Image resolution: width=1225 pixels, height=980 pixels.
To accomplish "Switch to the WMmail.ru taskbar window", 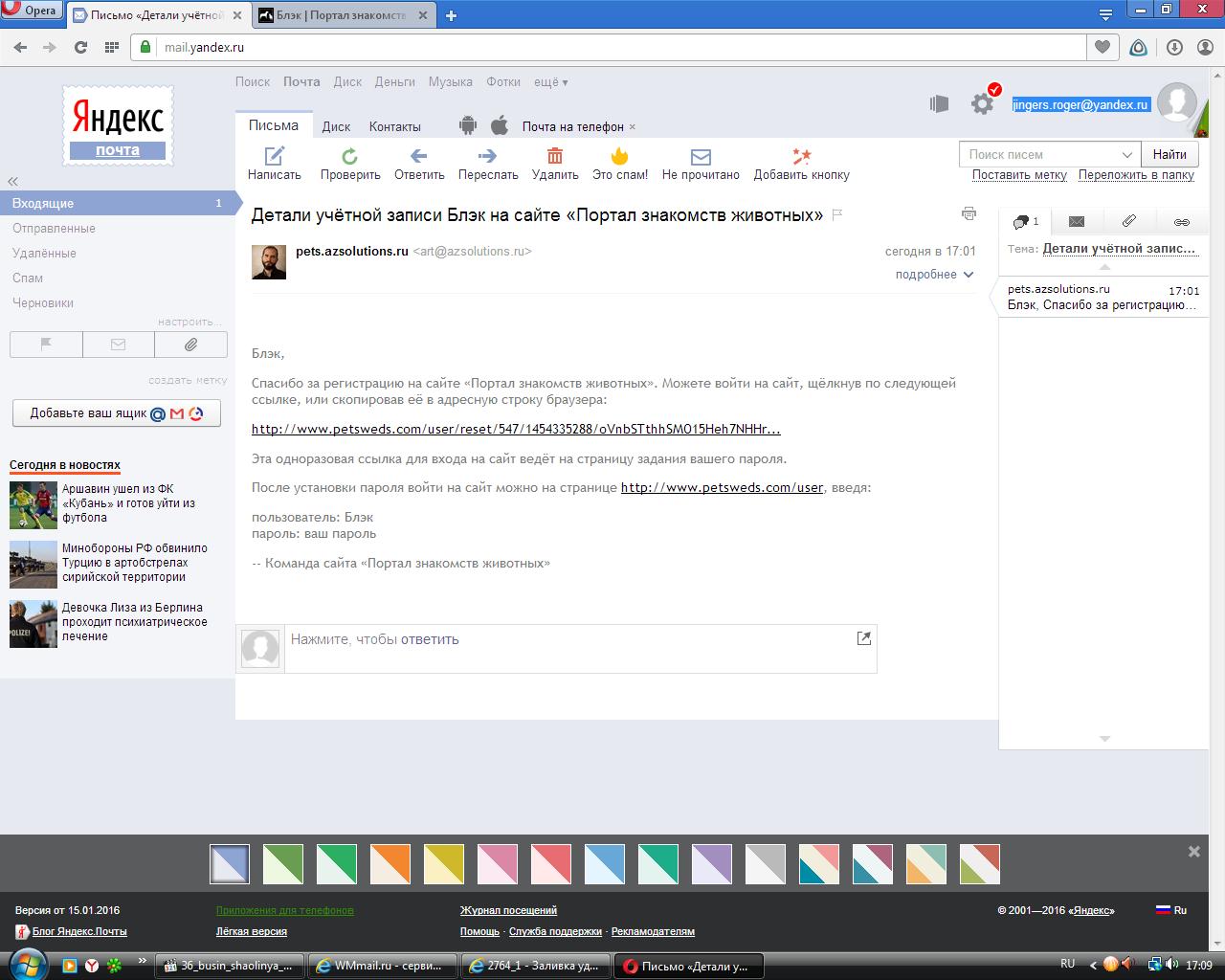I will (x=382, y=966).
